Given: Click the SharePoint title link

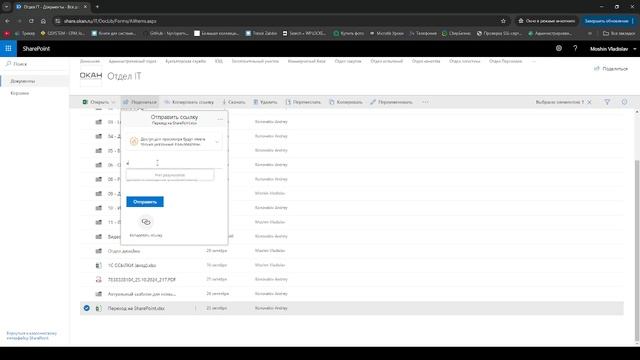Looking at the screenshot, I should tap(36, 49).
